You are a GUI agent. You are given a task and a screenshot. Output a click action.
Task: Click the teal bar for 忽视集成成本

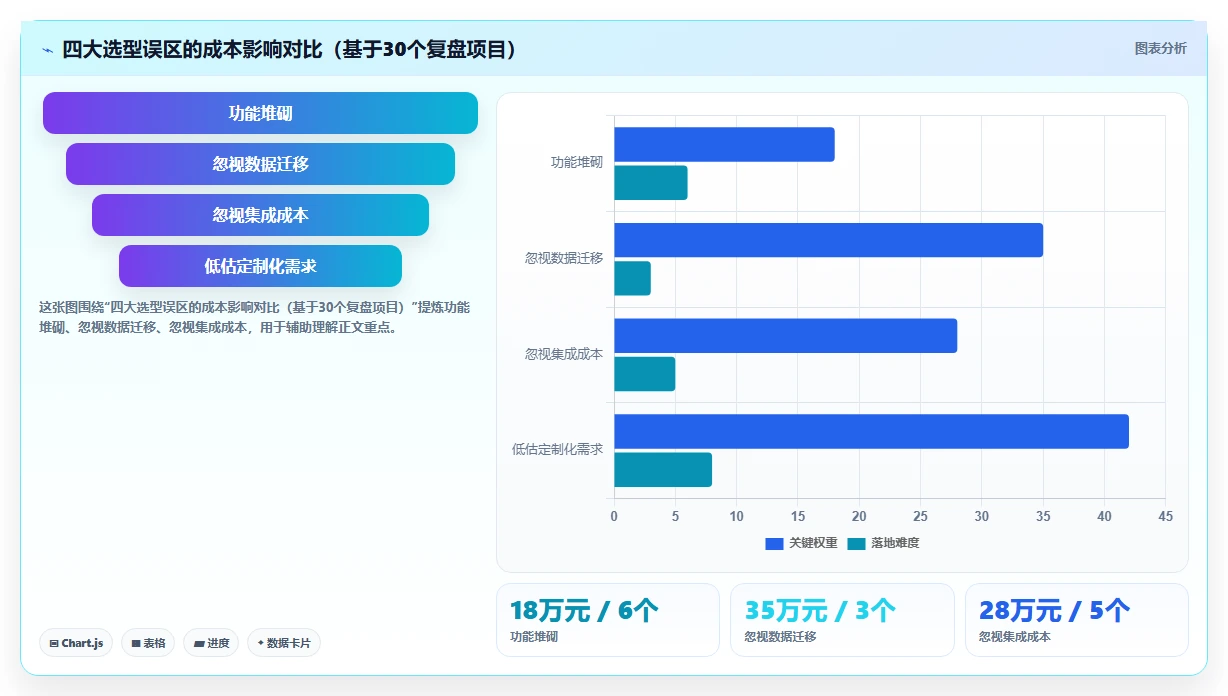point(645,374)
